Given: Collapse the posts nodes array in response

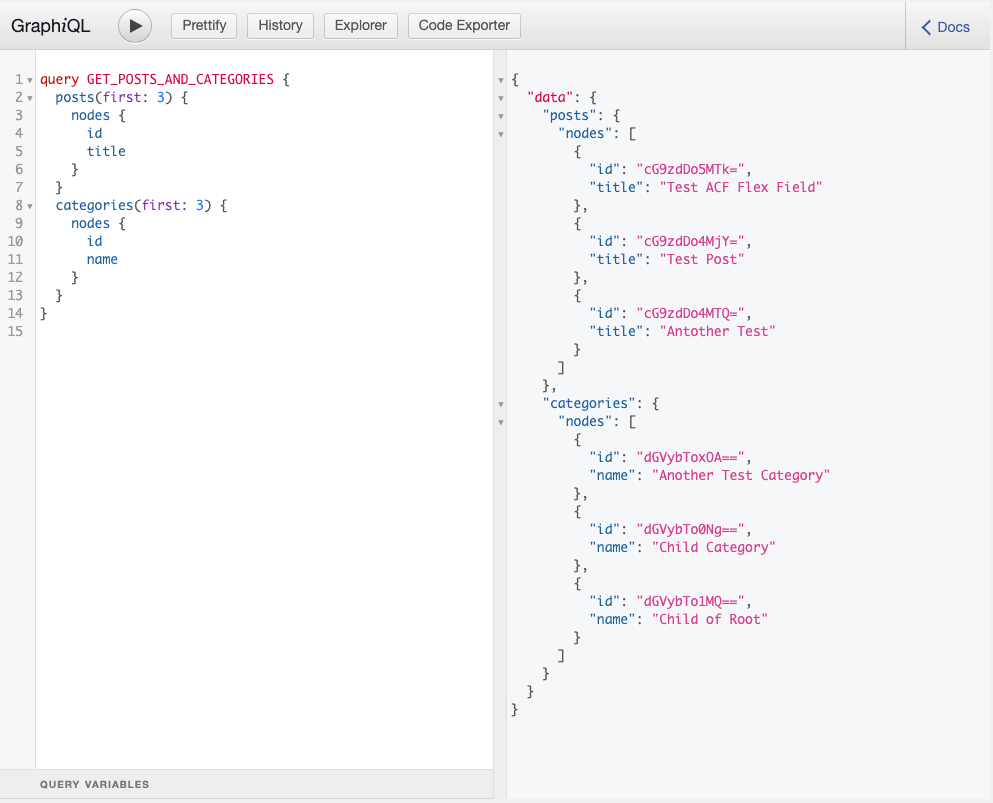Looking at the screenshot, I should tap(500, 134).
